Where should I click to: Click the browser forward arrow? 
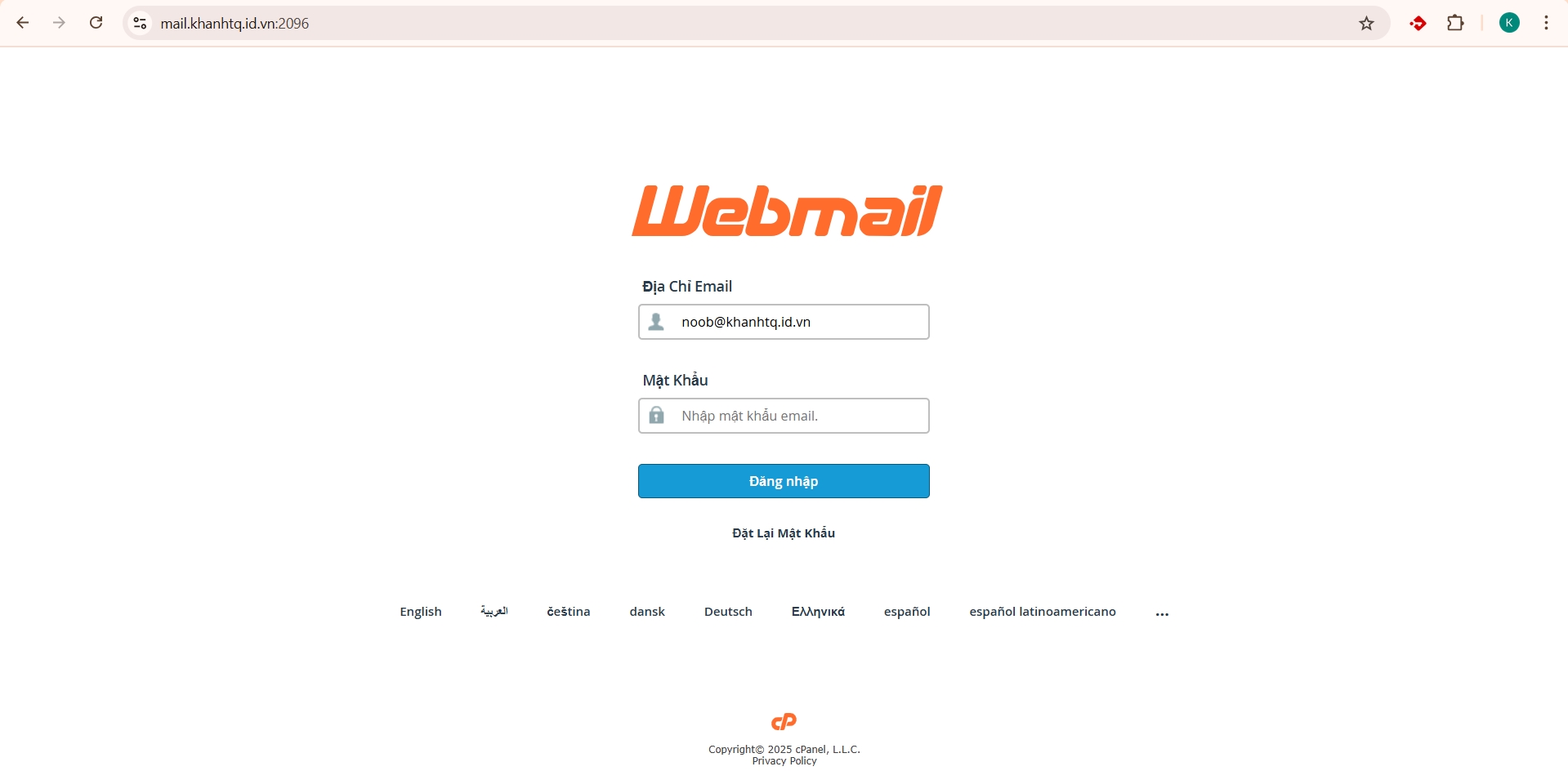[59, 23]
